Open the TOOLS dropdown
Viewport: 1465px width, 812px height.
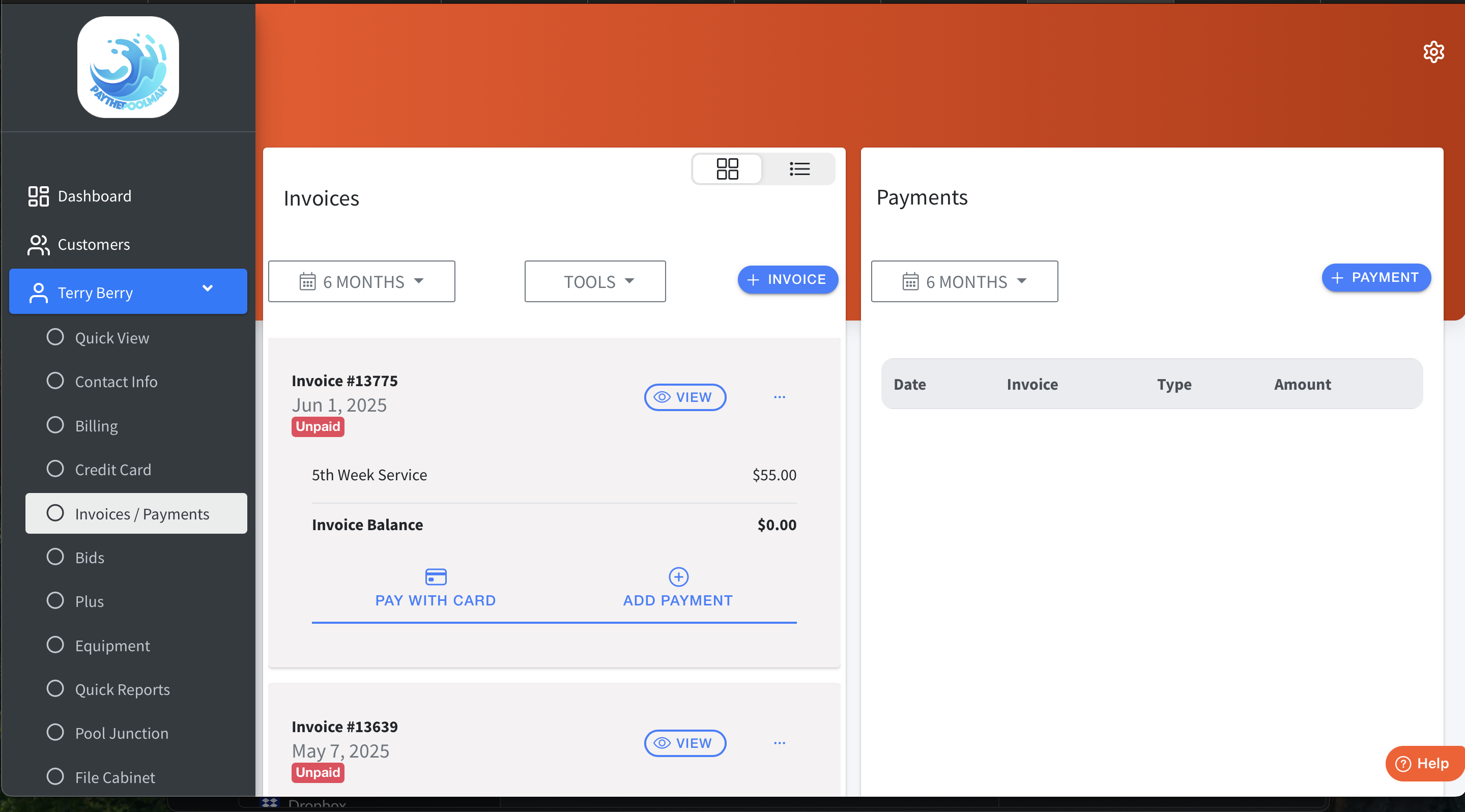(x=595, y=281)
